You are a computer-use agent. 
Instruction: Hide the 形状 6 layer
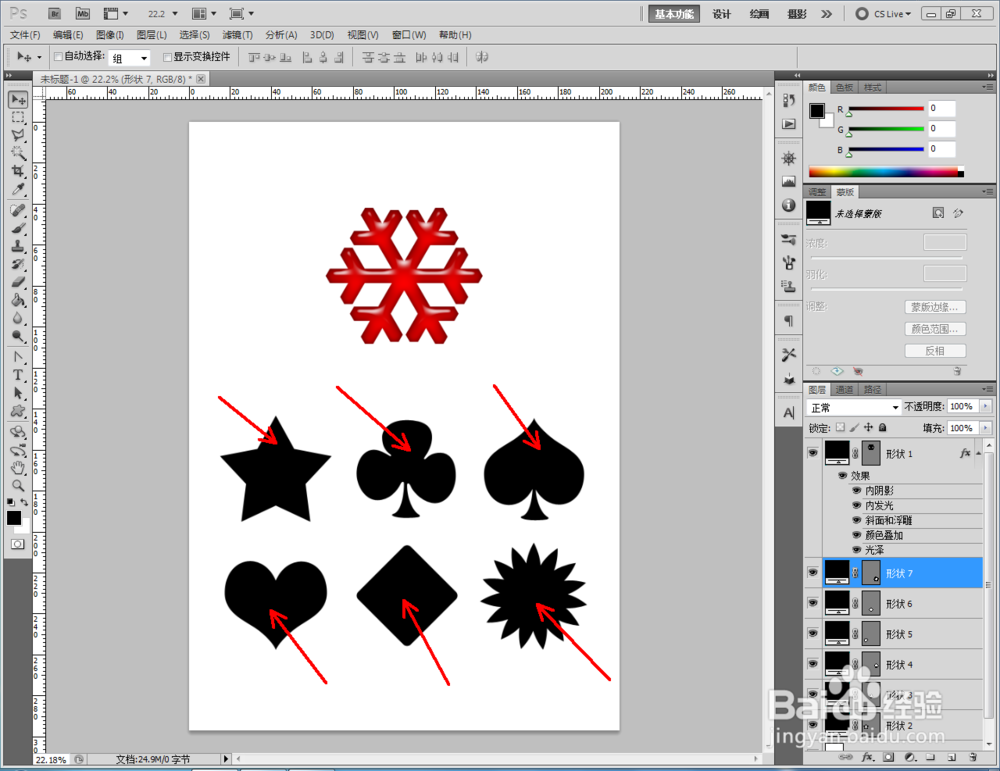click(x=812, y=603)
